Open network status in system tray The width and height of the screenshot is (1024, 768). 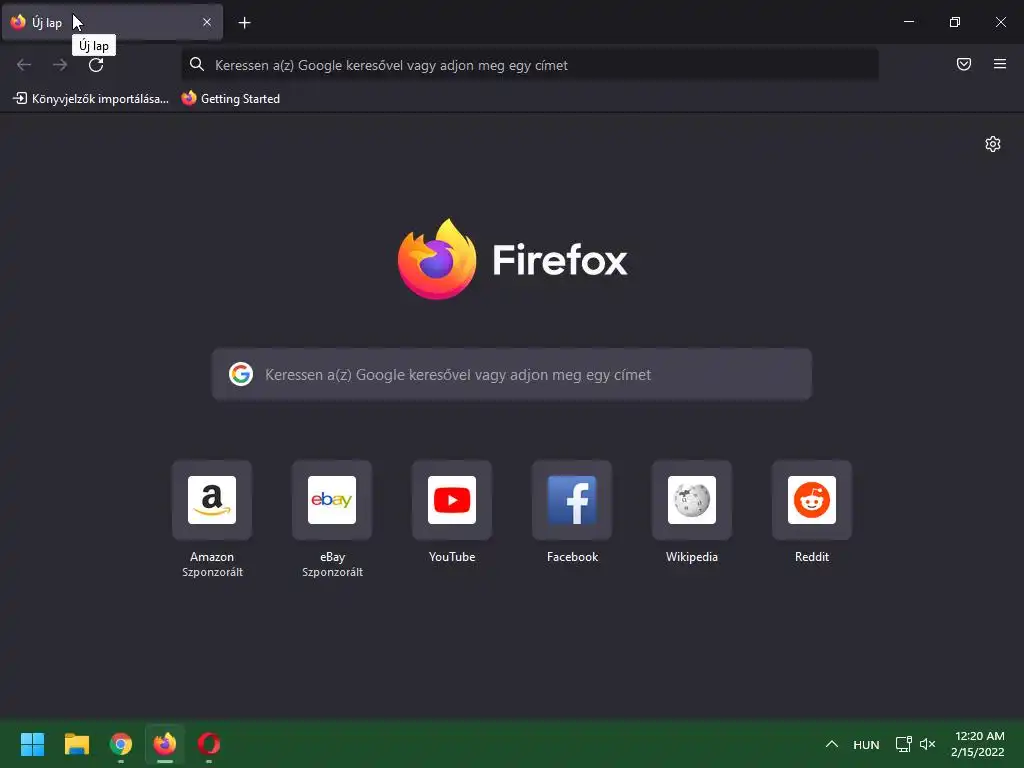(x=903, y=744)
